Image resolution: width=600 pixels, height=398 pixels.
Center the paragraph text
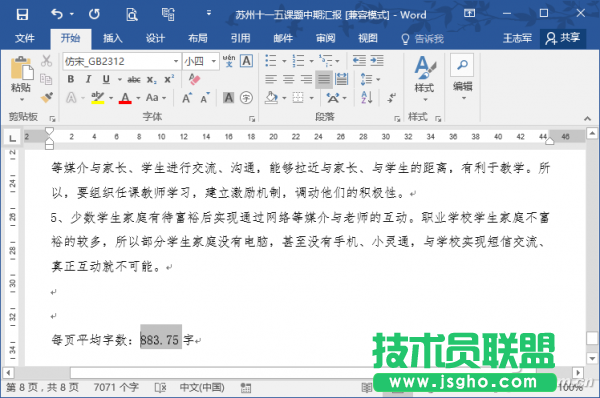tap(289, 79)
